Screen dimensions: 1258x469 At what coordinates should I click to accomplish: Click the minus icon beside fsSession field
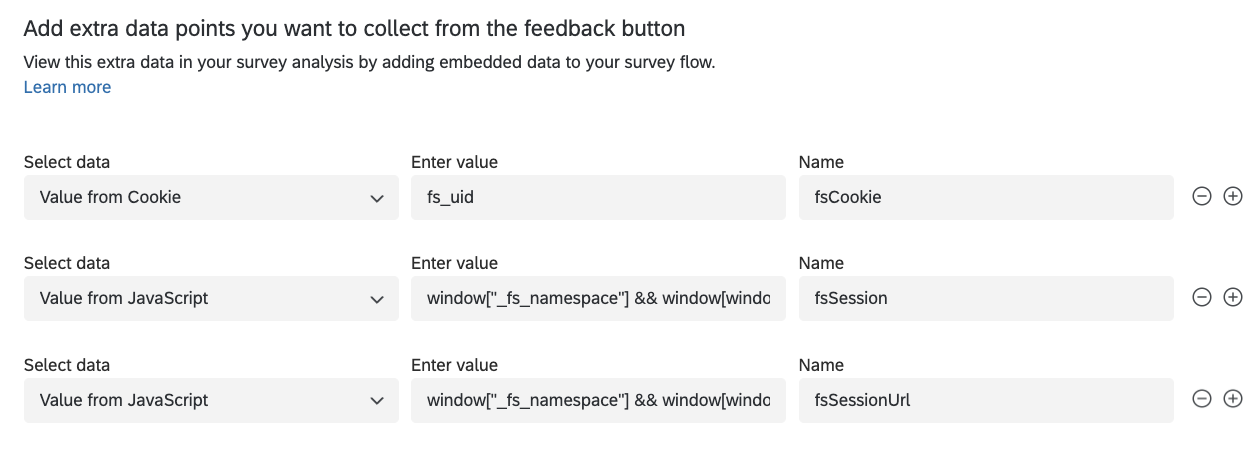tap(1202, 298)
